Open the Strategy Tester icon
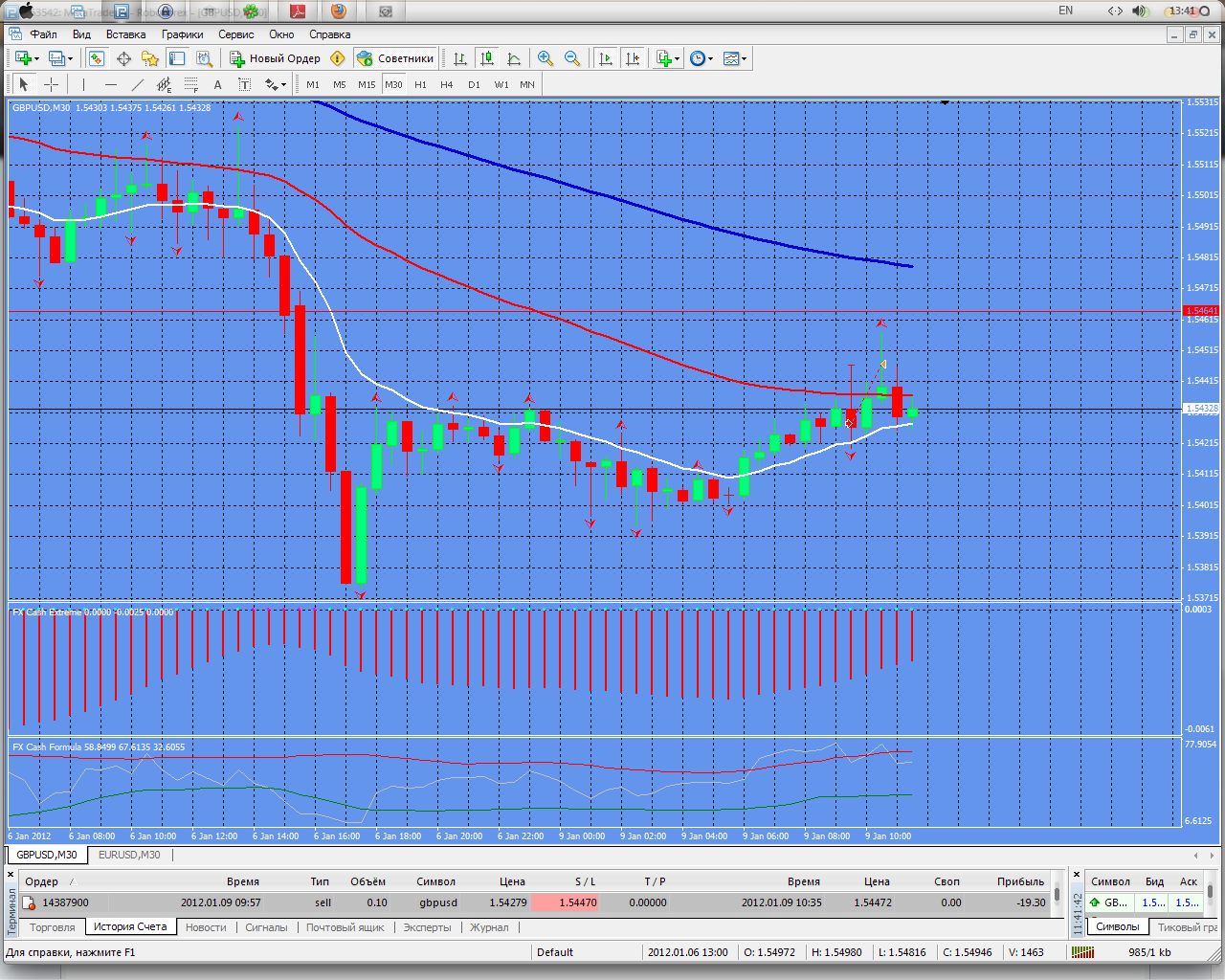This screenshot has width=1225, height=980. click(204, 58)
